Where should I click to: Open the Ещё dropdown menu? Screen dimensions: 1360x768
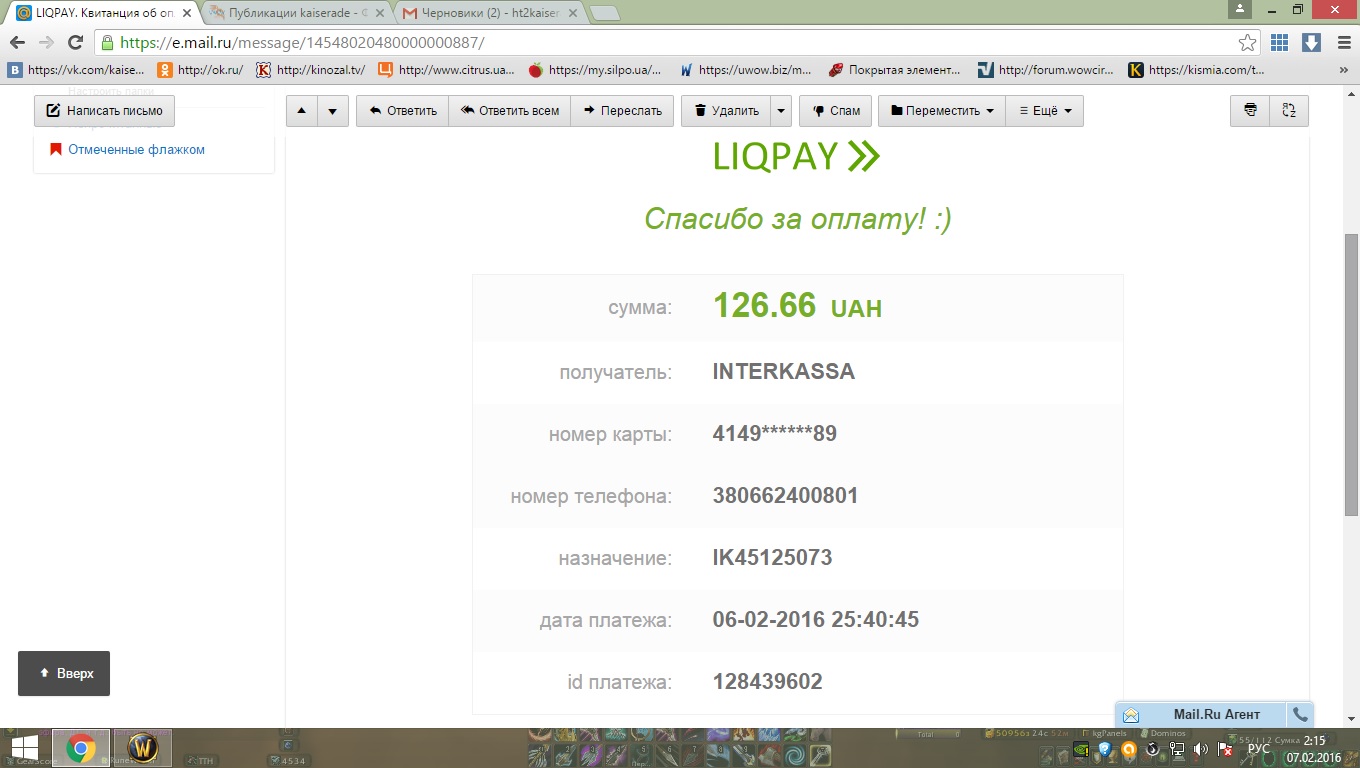tap(1044, 111)
